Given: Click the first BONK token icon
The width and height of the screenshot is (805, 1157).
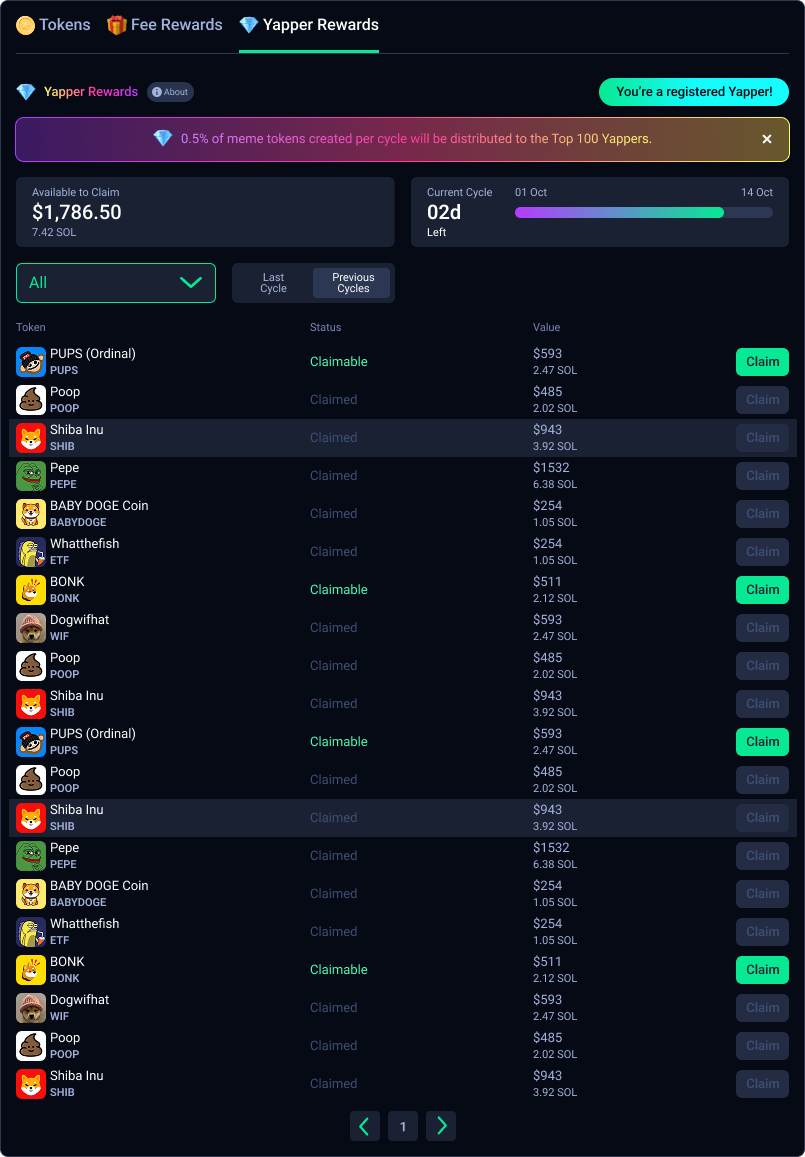Looking at the screenshot, I should tap(31, 590).
